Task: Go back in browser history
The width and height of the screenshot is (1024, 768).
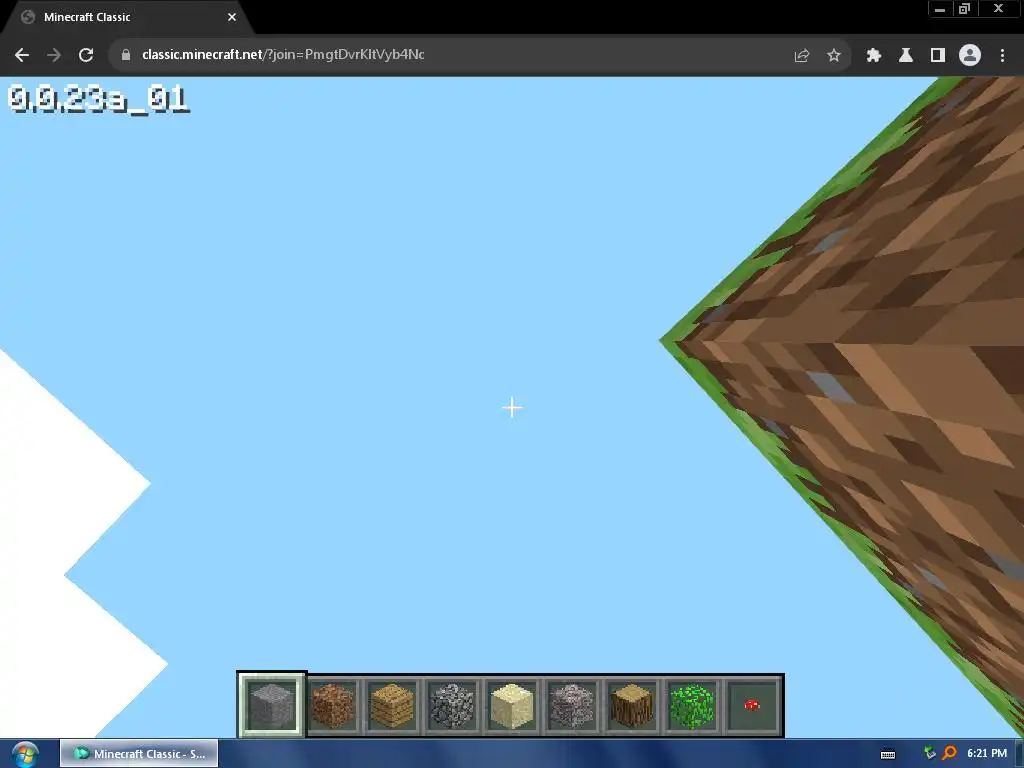Action: point(22,55)
